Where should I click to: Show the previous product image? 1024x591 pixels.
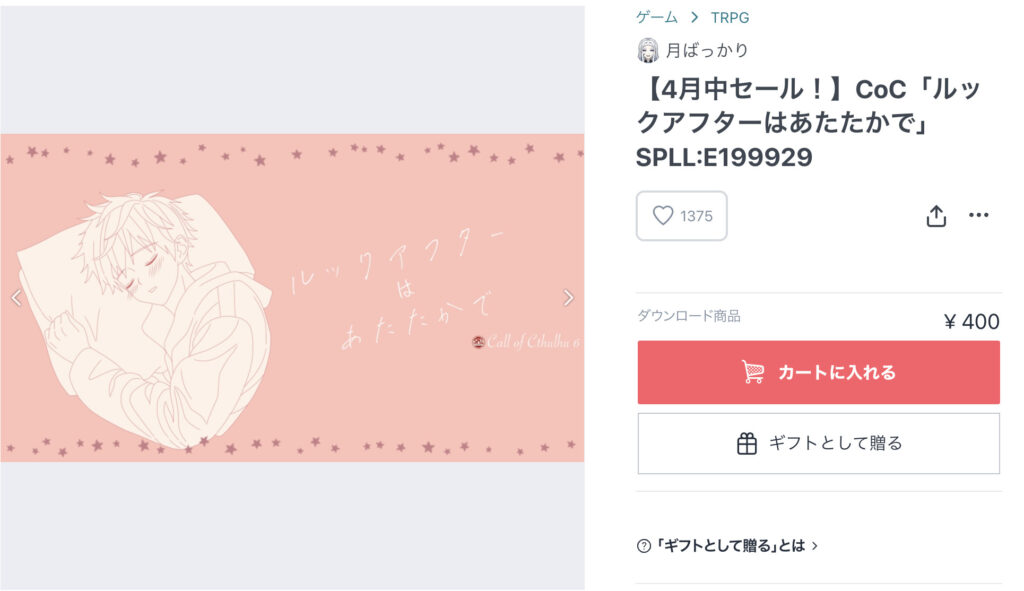pos(16,297)
